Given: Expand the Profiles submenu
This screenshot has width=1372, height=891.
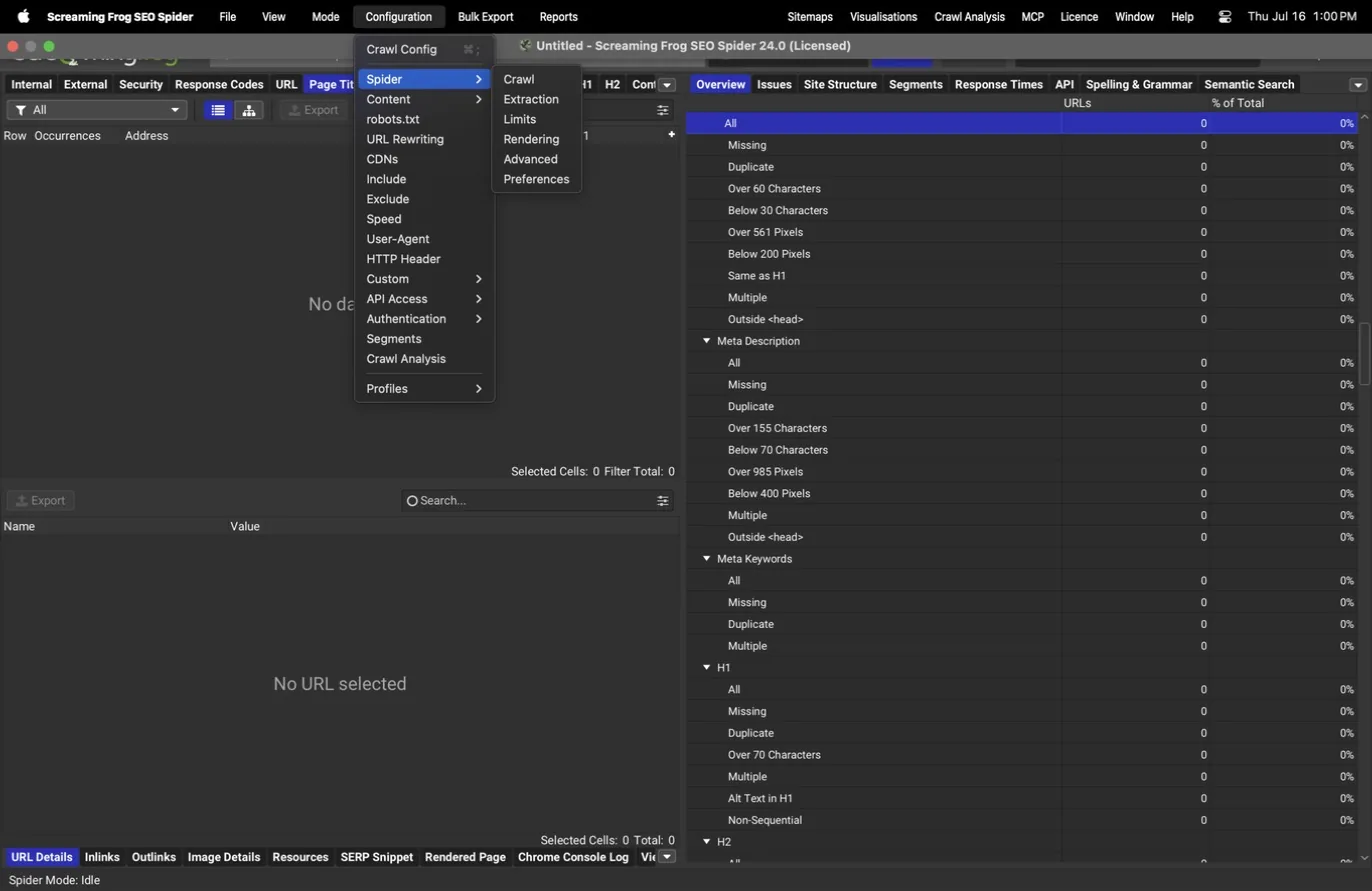Looking at the screenshot, I should (424, 389).
